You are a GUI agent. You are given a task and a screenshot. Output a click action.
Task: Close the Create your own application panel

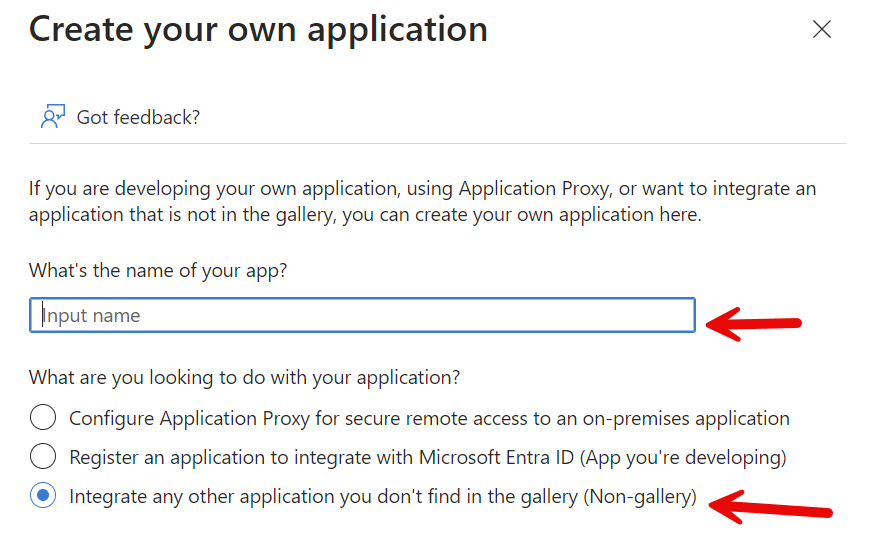pos(822,29)
